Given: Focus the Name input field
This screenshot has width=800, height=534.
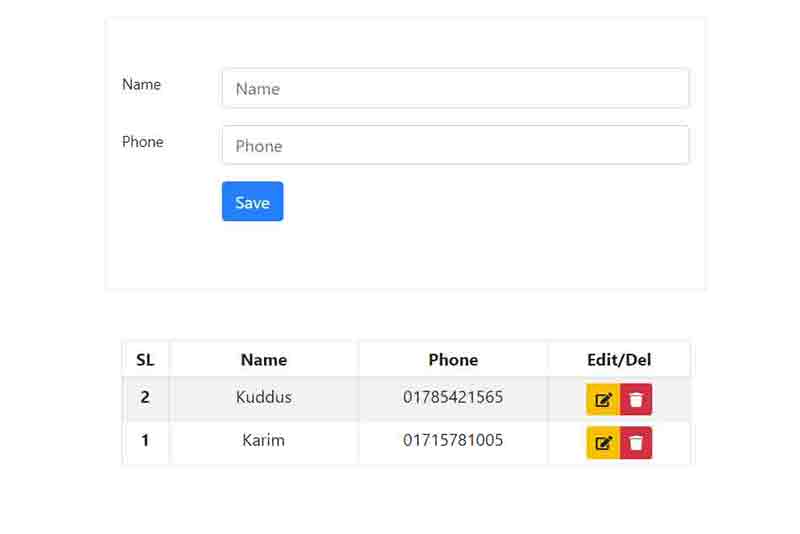Looking at the screenshot, I should (x=455, y=88).
